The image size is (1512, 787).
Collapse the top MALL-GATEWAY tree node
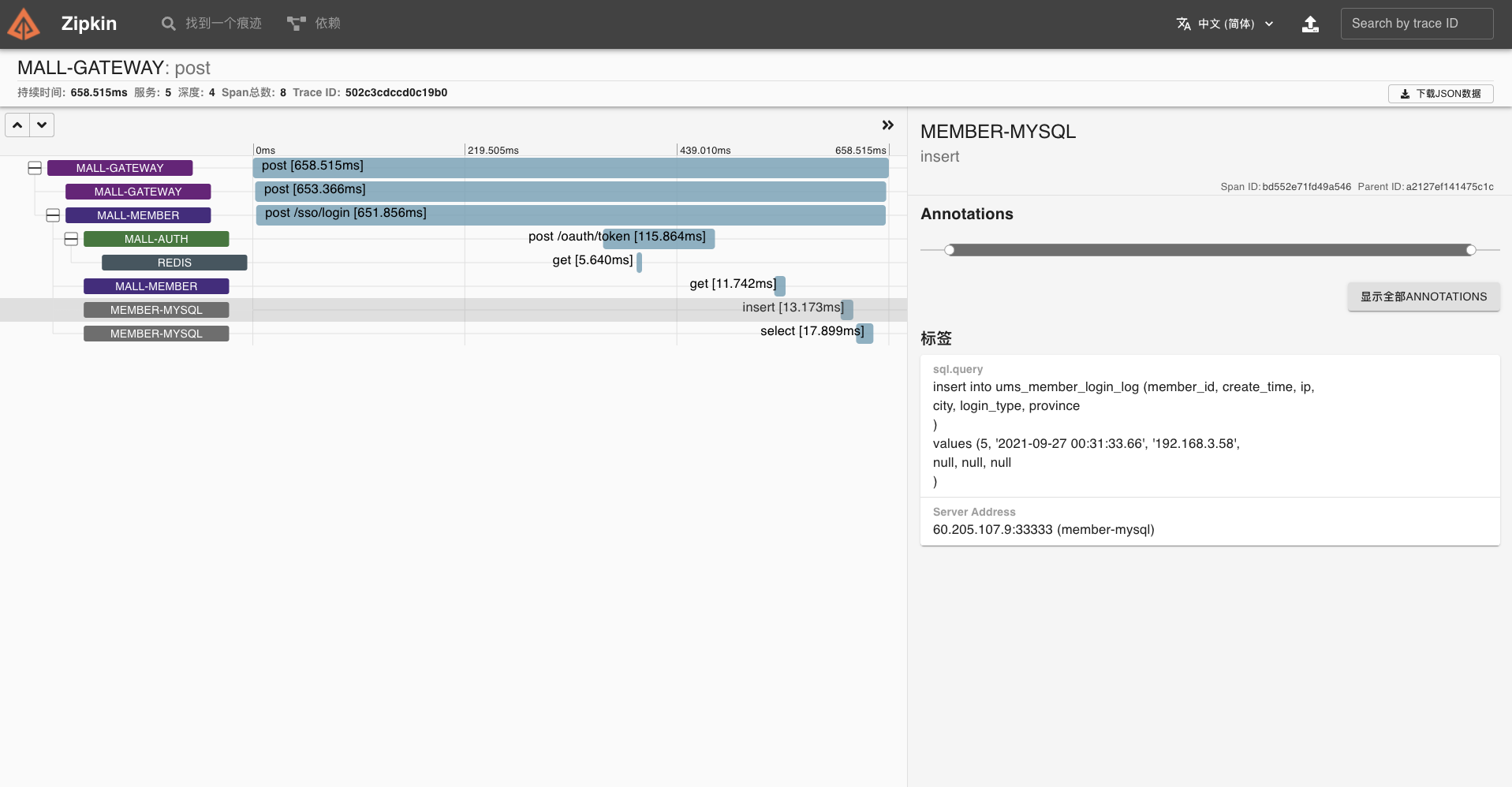click(x=35, y=168)
